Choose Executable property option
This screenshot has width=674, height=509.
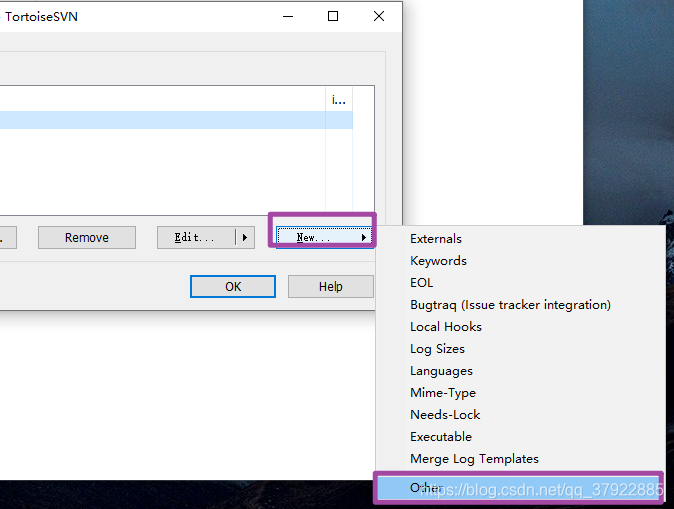520,436
